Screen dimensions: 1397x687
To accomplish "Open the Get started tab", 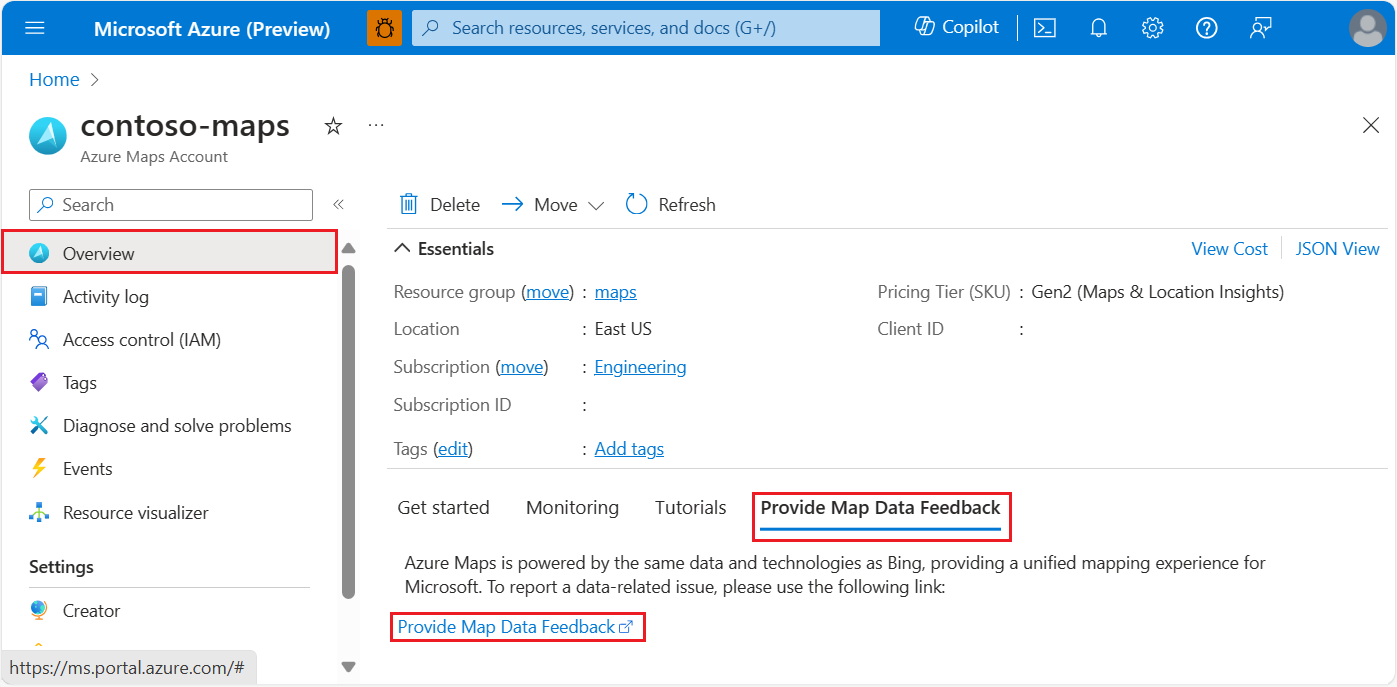I will tap(443, 507).
